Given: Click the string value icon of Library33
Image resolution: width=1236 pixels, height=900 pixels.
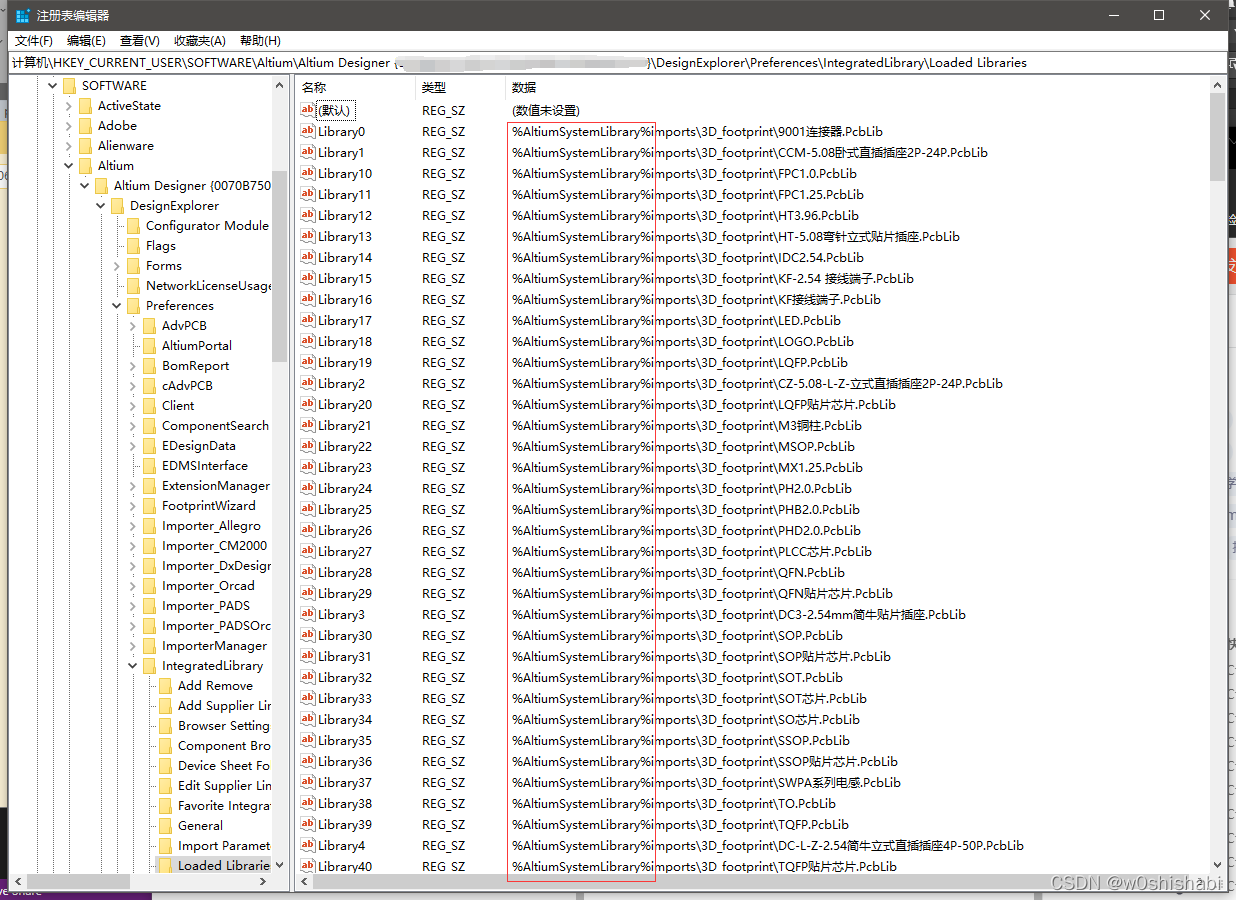Looking at the screenshot, I should (x=308, y=698).
